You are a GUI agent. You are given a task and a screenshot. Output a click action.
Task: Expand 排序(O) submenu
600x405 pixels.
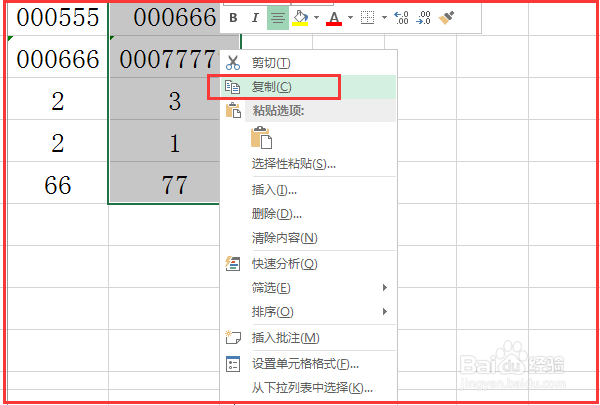click(309, 312)
